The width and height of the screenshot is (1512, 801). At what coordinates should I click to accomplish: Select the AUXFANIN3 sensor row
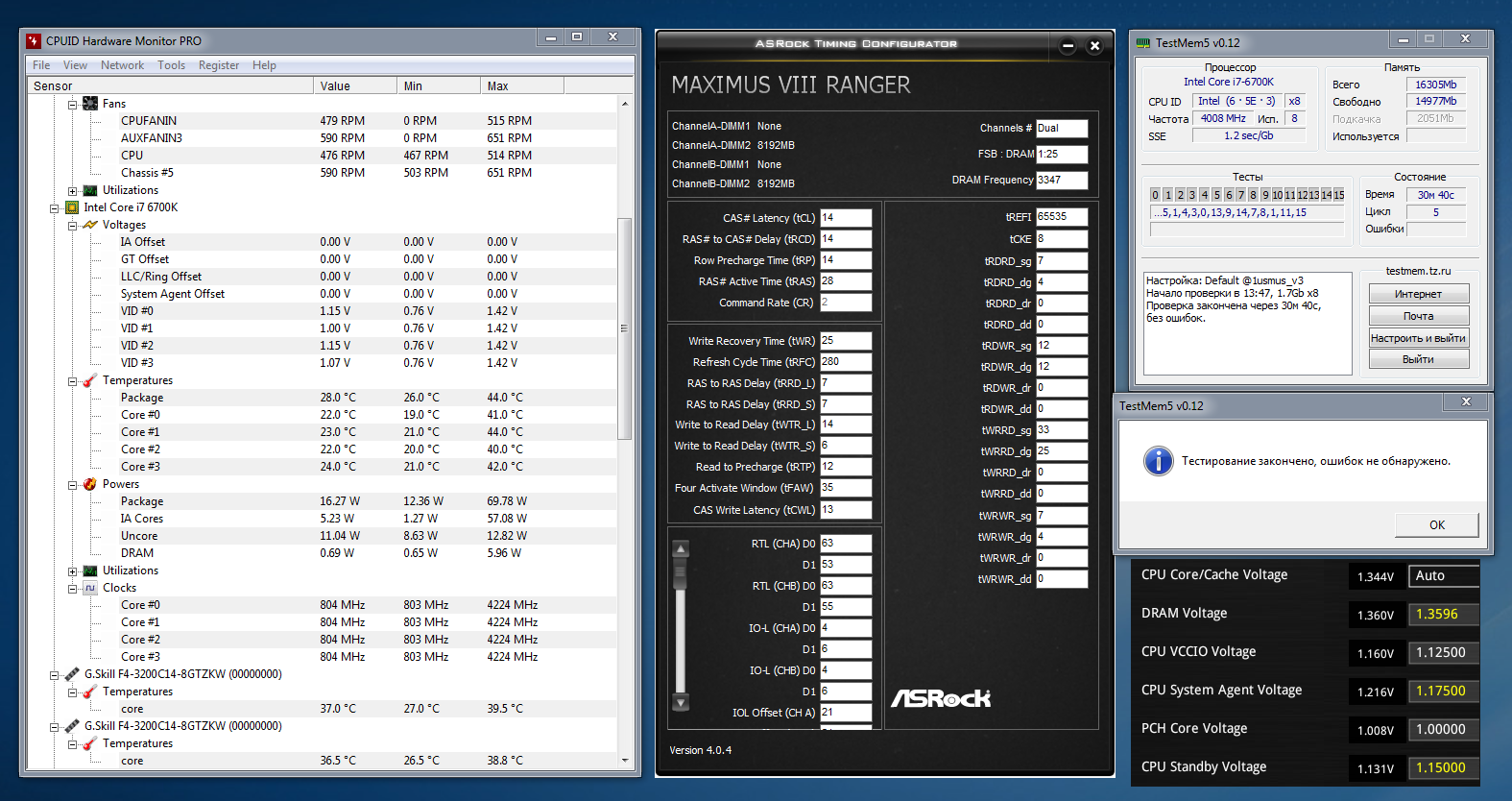pos(322,138)
